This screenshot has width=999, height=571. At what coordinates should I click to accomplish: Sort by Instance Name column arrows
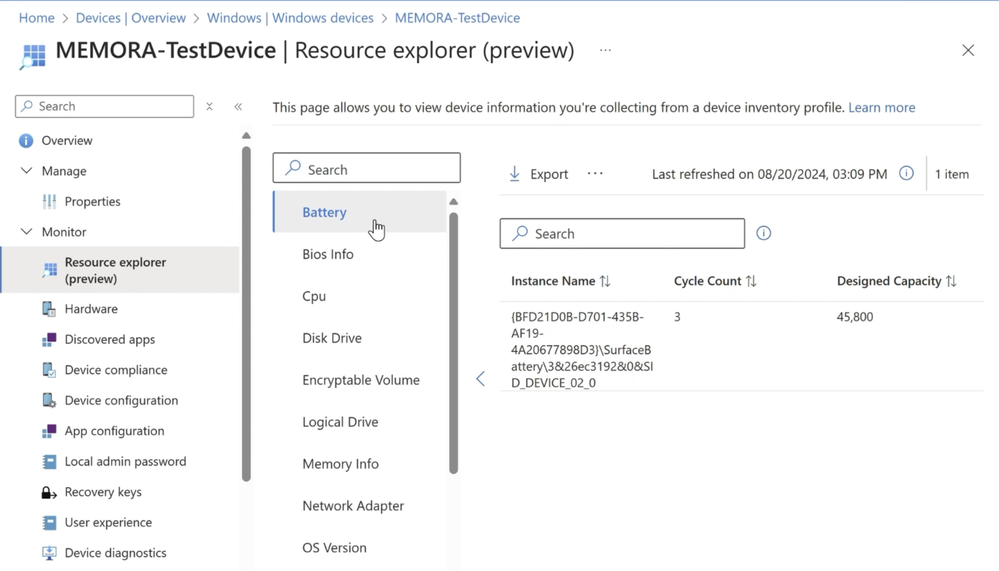coord(605,281)
